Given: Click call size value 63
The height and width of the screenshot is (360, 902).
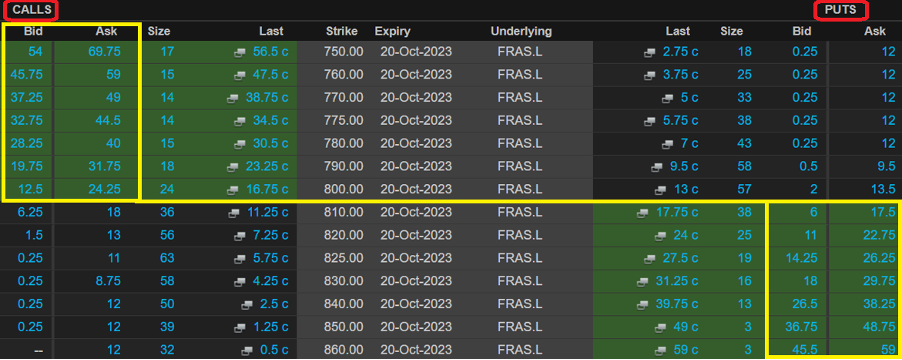Looking at the screenshot, I should click(x=167, y=259).
